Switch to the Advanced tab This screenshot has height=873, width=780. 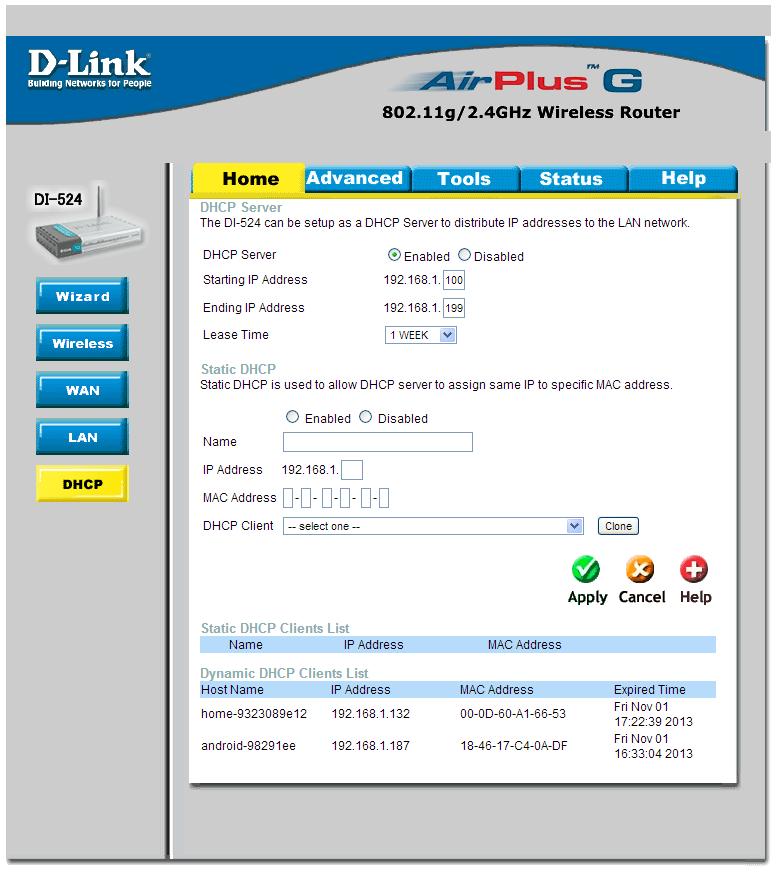click(x=355, y=179)
